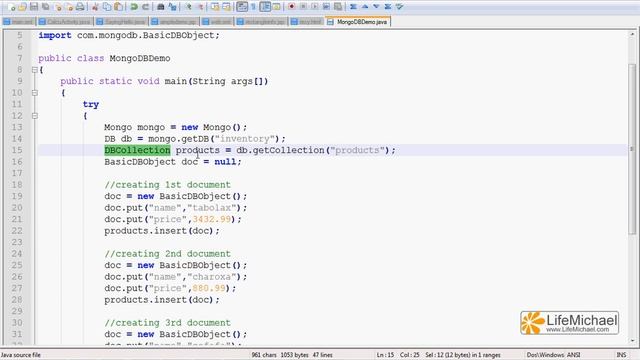Click 'Java source file' in status bar

(21, 355)
